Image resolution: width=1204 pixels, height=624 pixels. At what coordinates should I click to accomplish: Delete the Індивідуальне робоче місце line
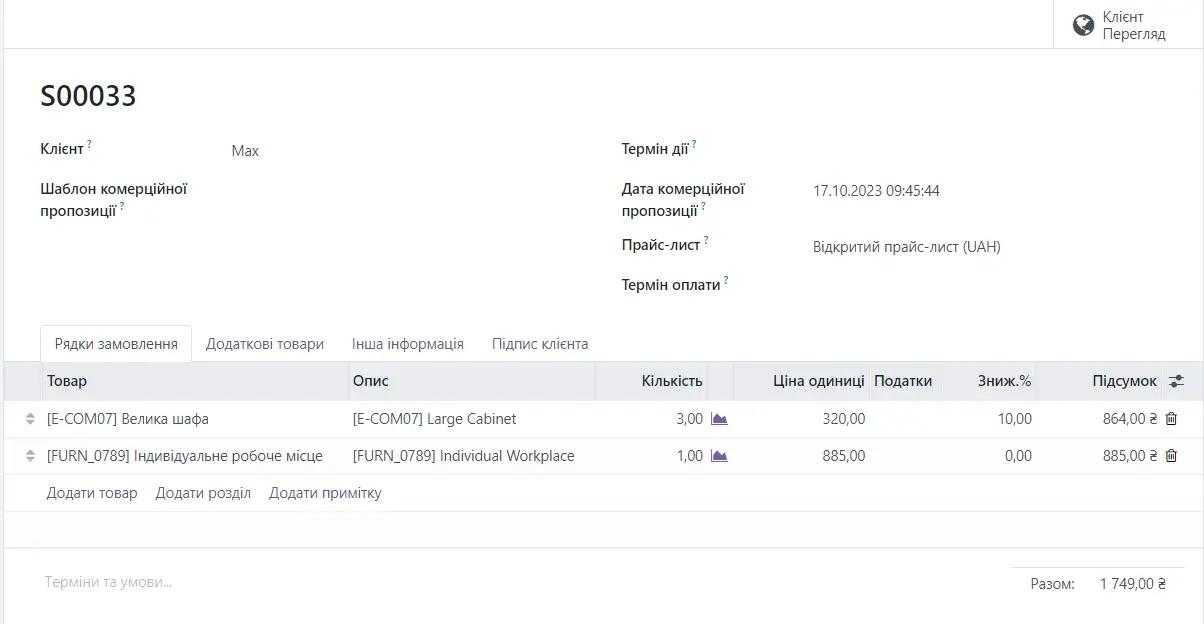tap(1171, 456)
